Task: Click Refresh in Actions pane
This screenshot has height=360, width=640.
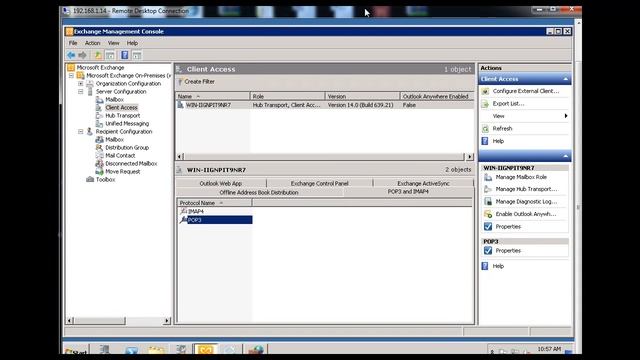Action: [502, 129]
